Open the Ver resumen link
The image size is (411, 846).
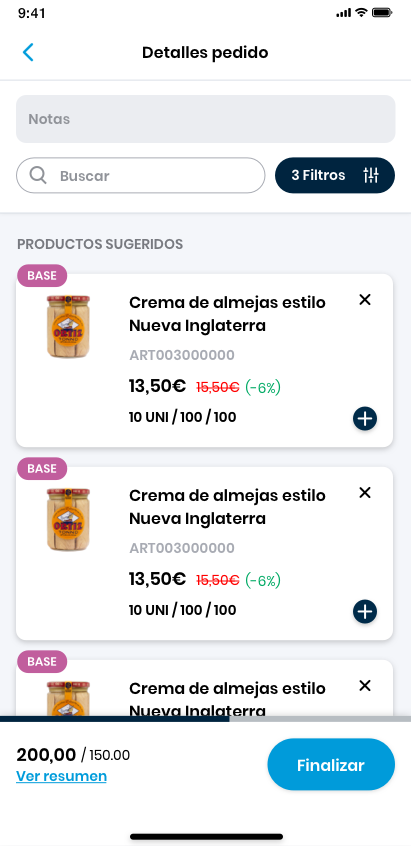coord(61,776)
